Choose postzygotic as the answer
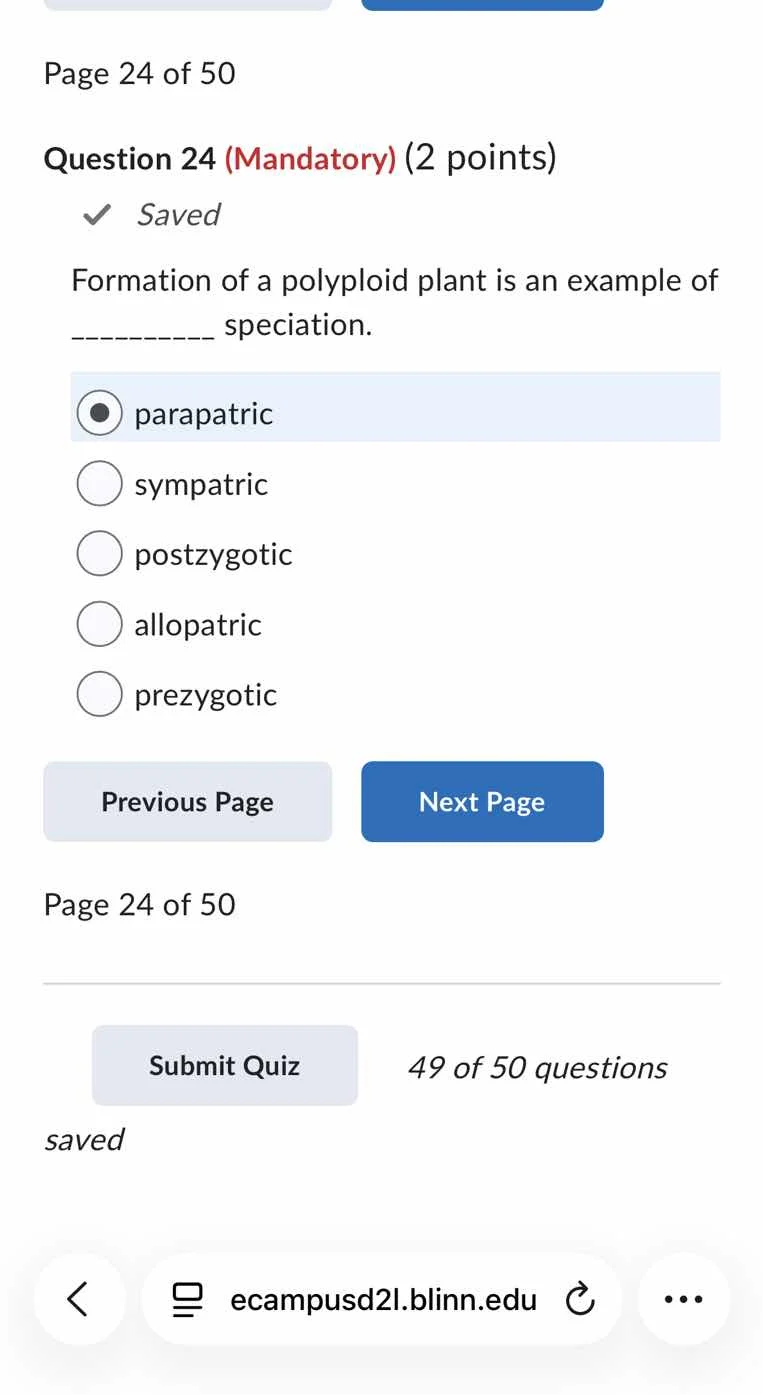Screen dimensions: 763x1395 click(99, 553)
